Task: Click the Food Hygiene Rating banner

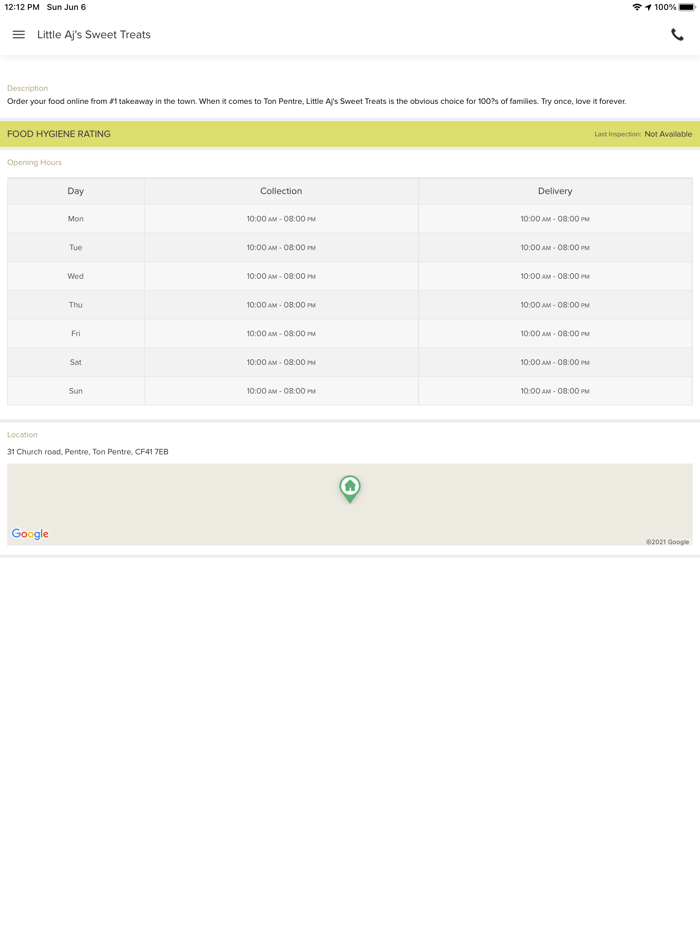Action: coord(350,134)
